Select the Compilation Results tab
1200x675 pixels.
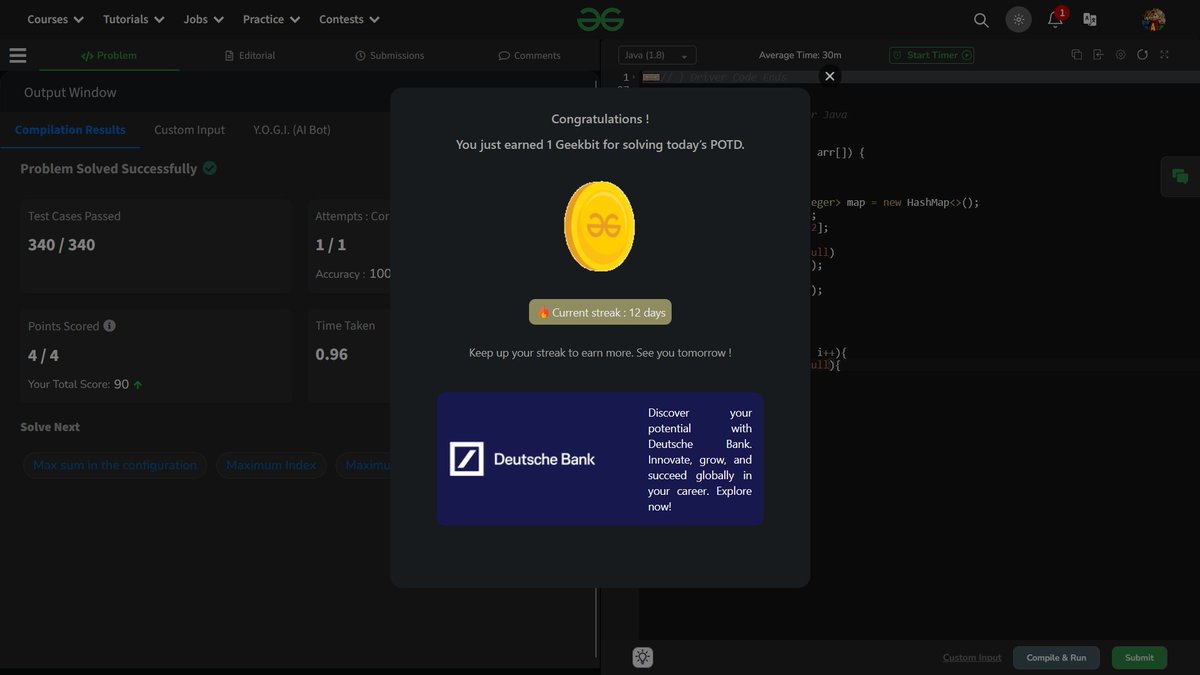pos(70,130)
